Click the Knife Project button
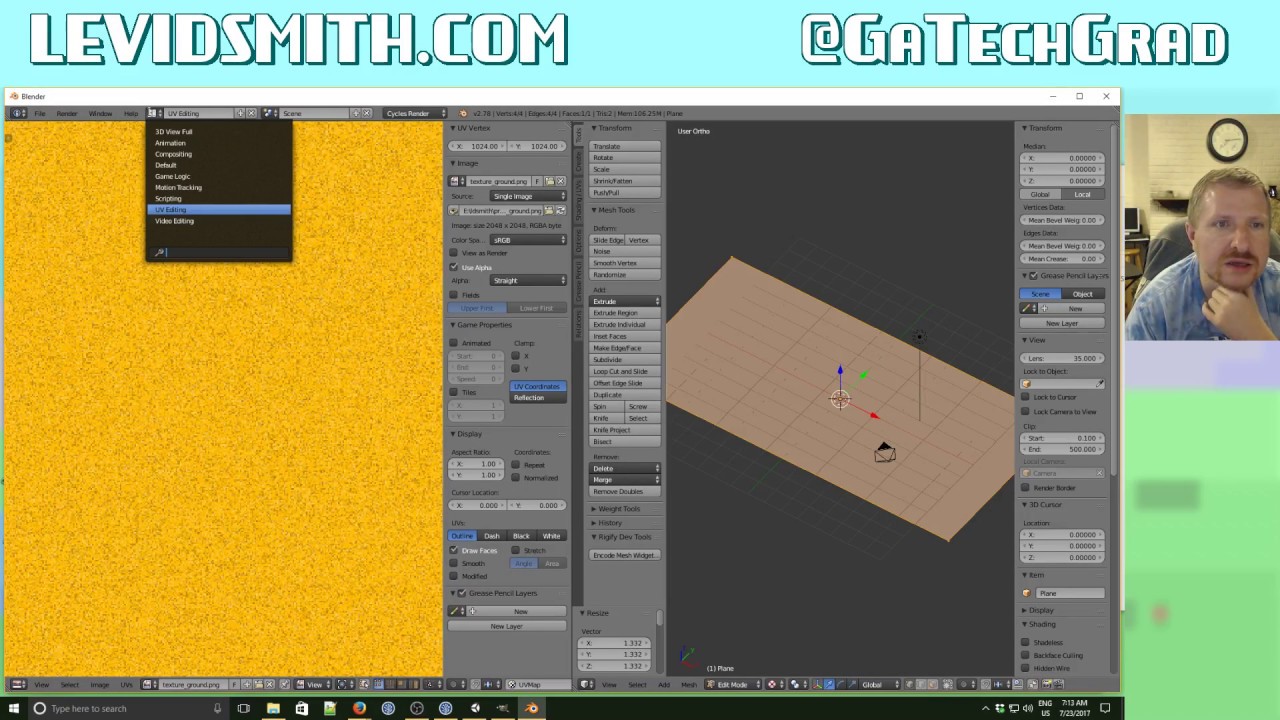This screenshot has height=720, width=1280. pos(626,430)
